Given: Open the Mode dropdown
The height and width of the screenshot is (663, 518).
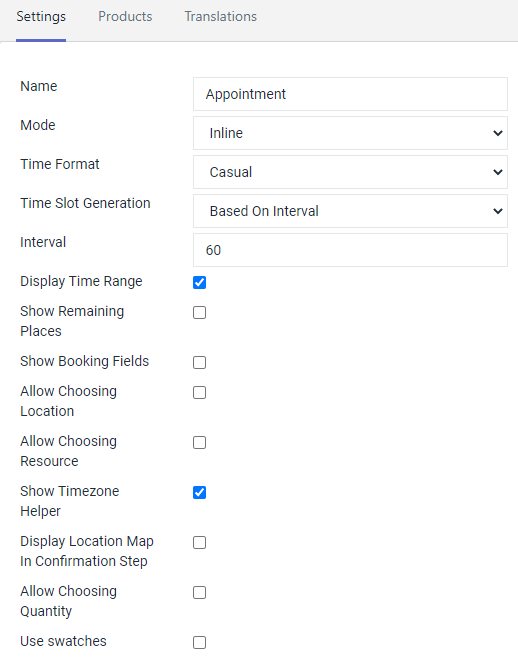Looking at the screenshot, I should tap(350, 133).
